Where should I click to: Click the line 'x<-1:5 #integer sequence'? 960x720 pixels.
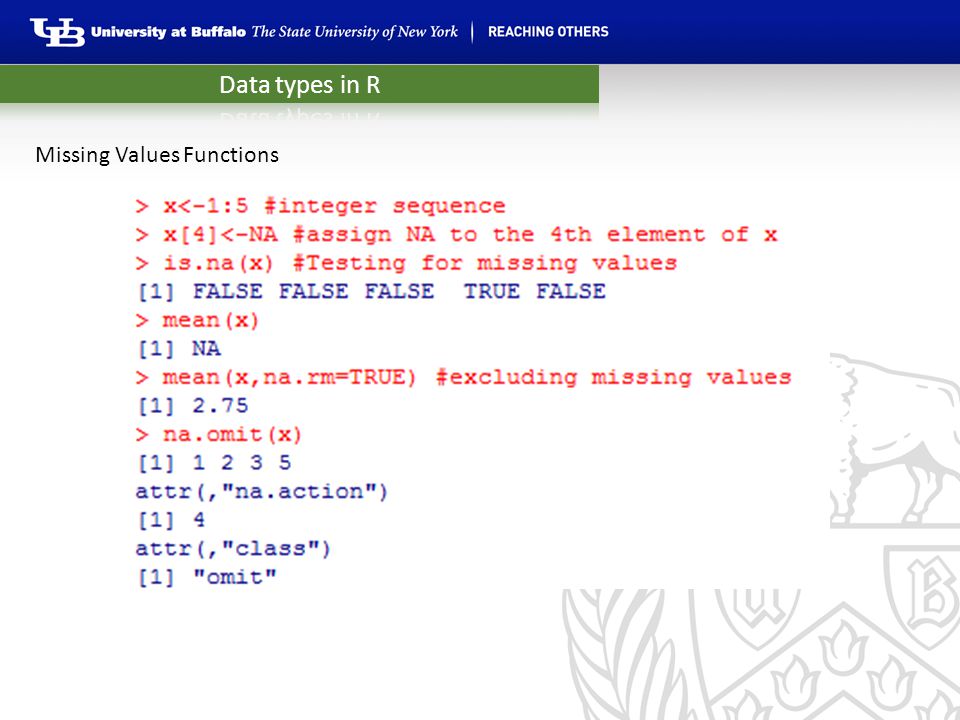321,206
